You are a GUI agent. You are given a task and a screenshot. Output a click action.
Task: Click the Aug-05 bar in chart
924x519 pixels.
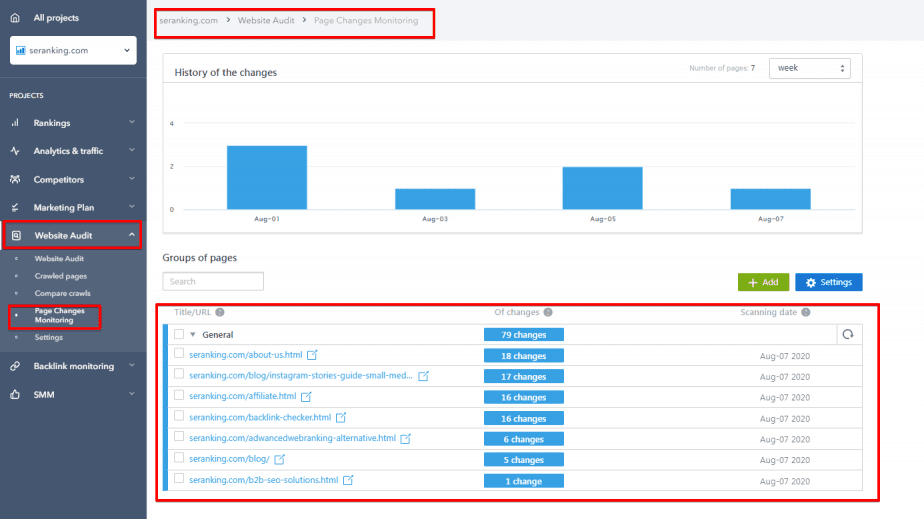(602, 188)
